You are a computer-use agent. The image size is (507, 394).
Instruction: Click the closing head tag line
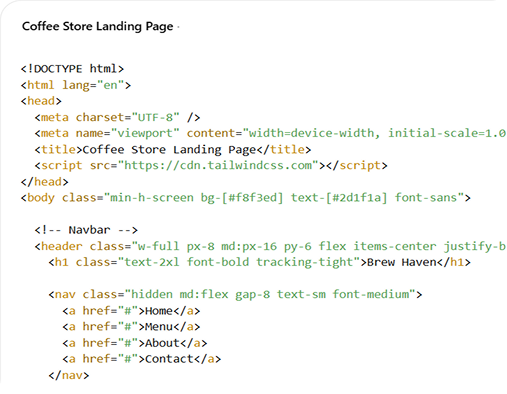point(45,182)
